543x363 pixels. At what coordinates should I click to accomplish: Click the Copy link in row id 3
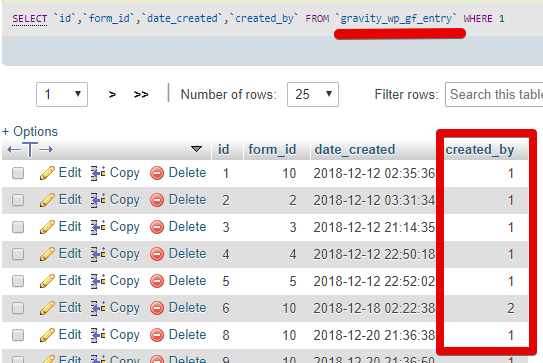(125, 227)
